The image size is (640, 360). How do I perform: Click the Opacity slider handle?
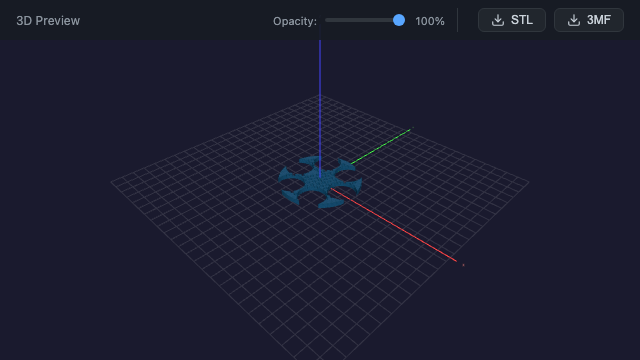tap(399, 20)
